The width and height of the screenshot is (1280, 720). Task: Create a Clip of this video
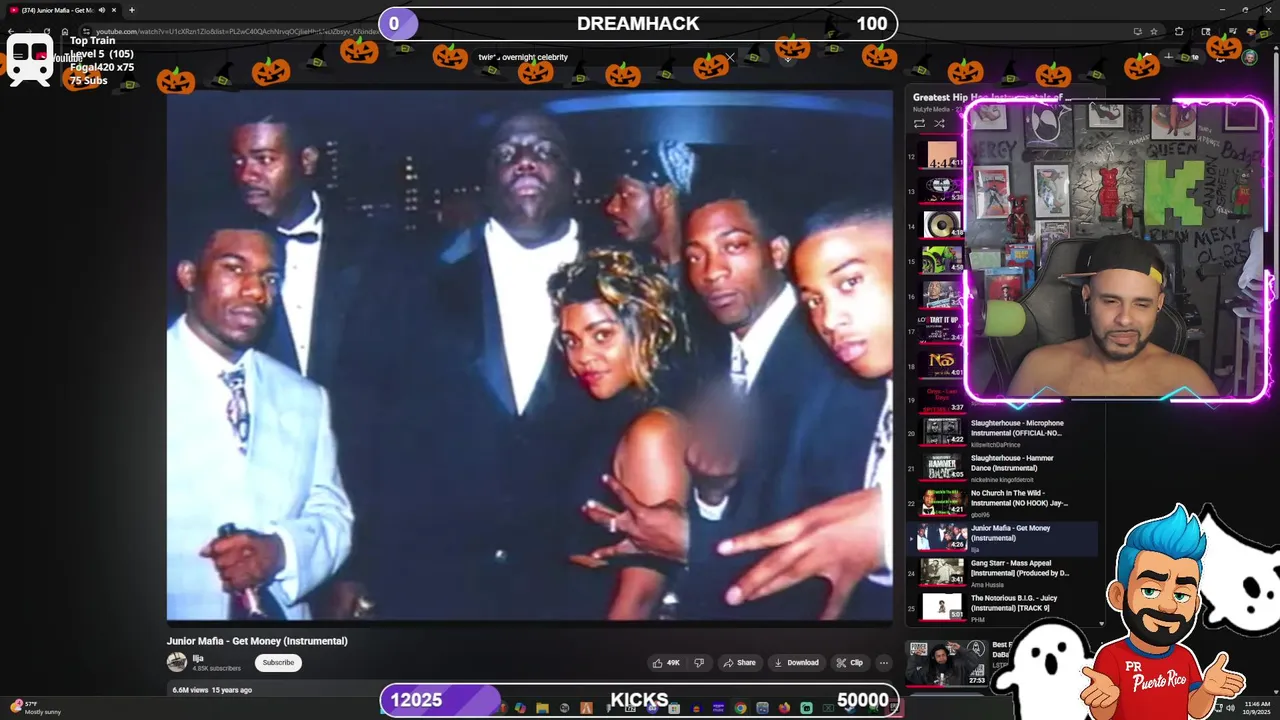850,662
